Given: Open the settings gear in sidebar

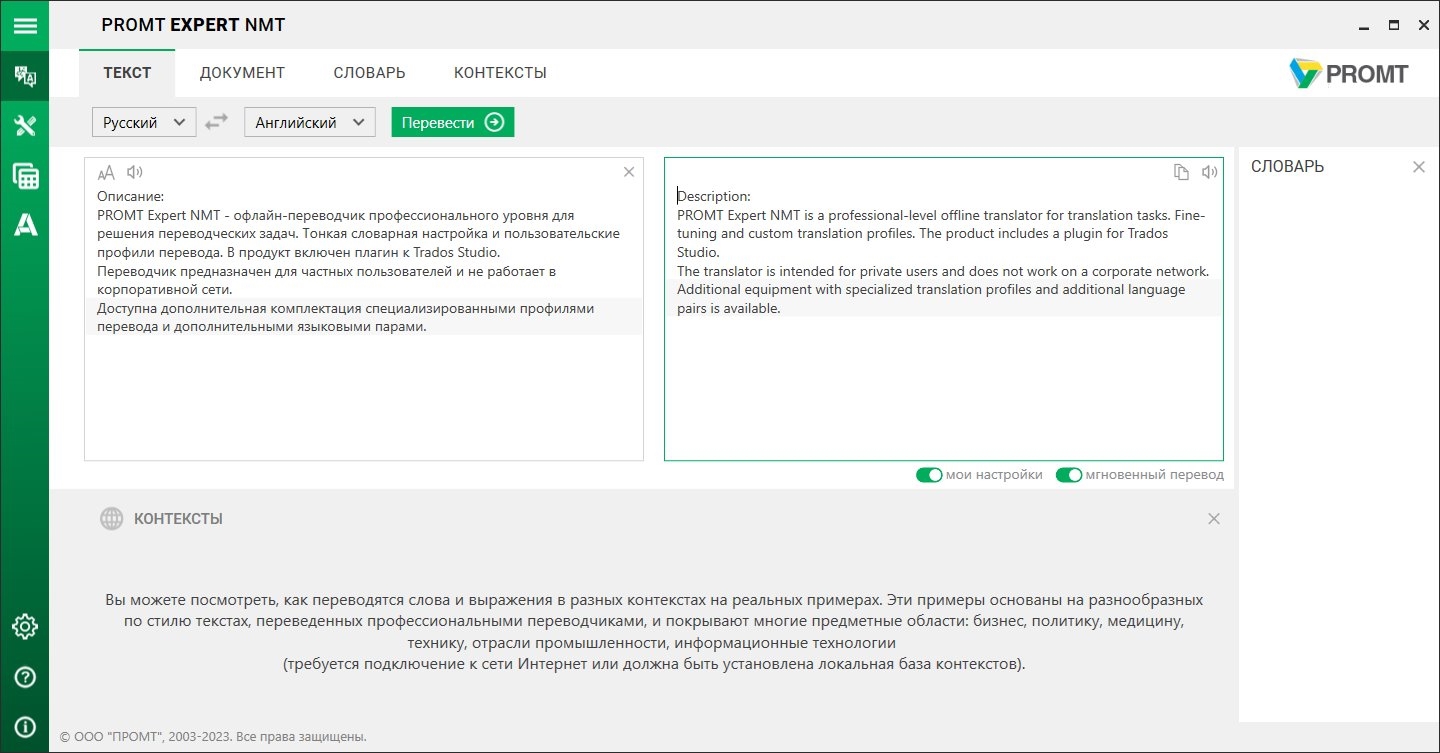Looking at the screenshot, I should (x=24, y=627).
